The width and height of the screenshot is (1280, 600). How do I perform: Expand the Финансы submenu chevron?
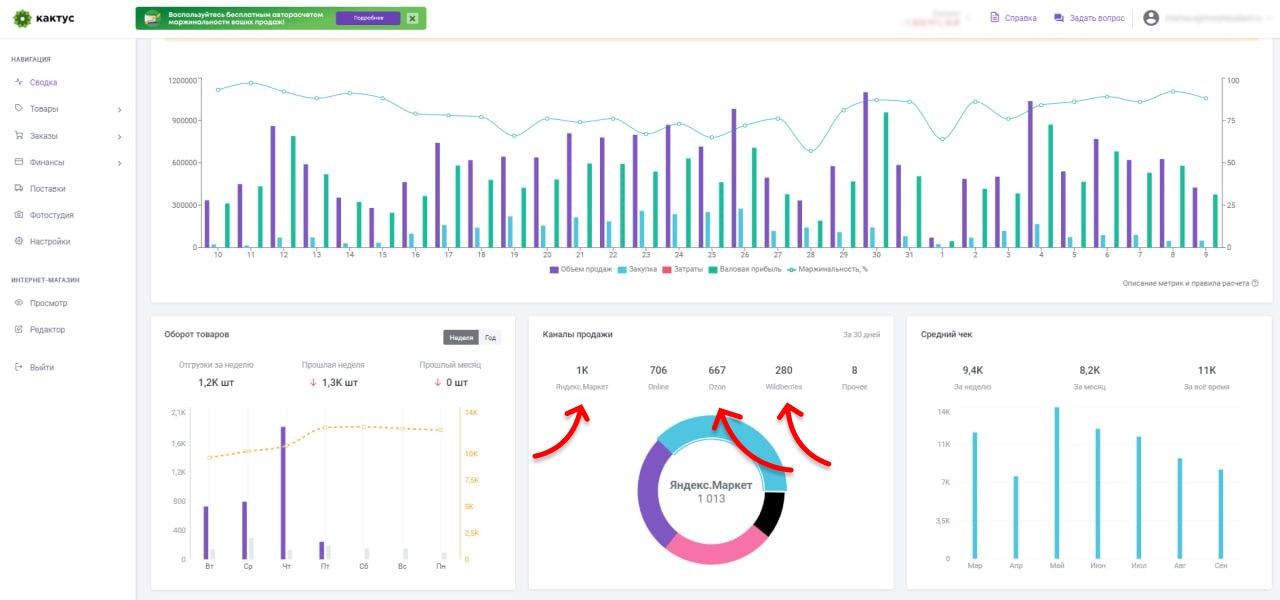coord(119,162)
